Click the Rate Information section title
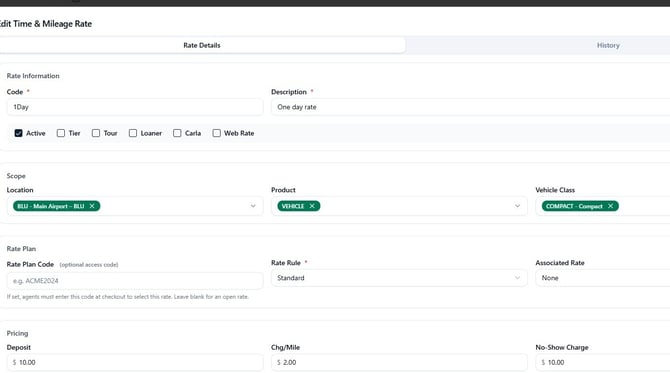This screenshot has width=670, height=373. pyautogui.click(x=33, y=76)
